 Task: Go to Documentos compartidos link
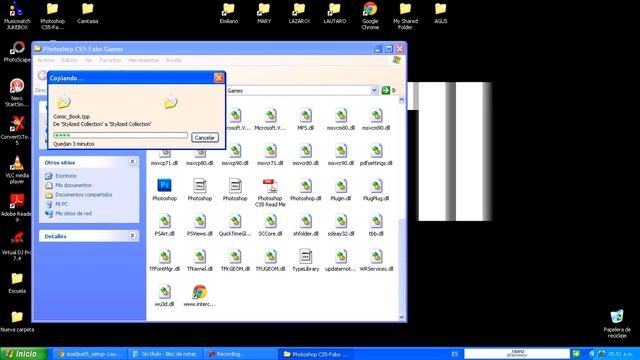point(83,195)
